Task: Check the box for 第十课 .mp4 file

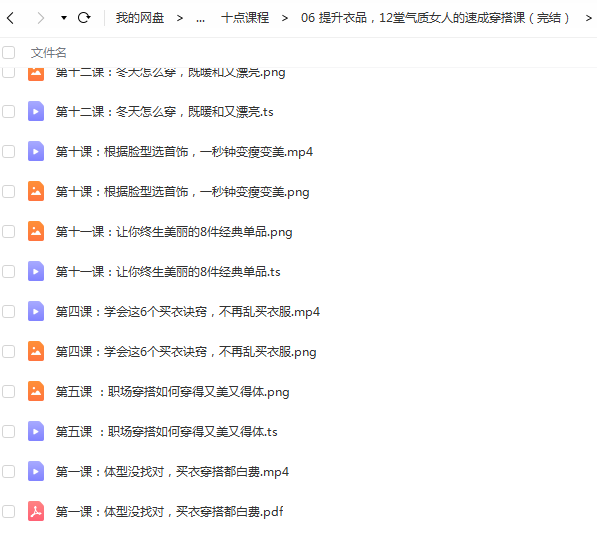Action: click(8, 152)
